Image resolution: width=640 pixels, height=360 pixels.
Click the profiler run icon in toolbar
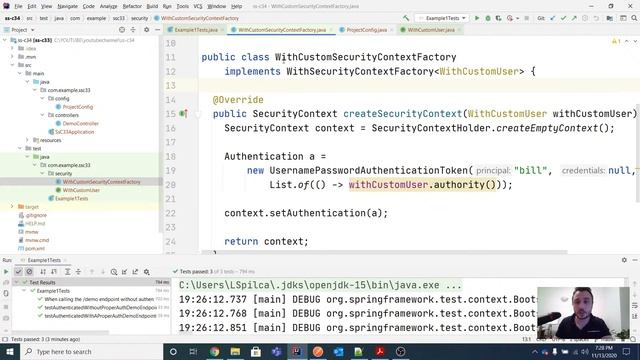[509, 18]
